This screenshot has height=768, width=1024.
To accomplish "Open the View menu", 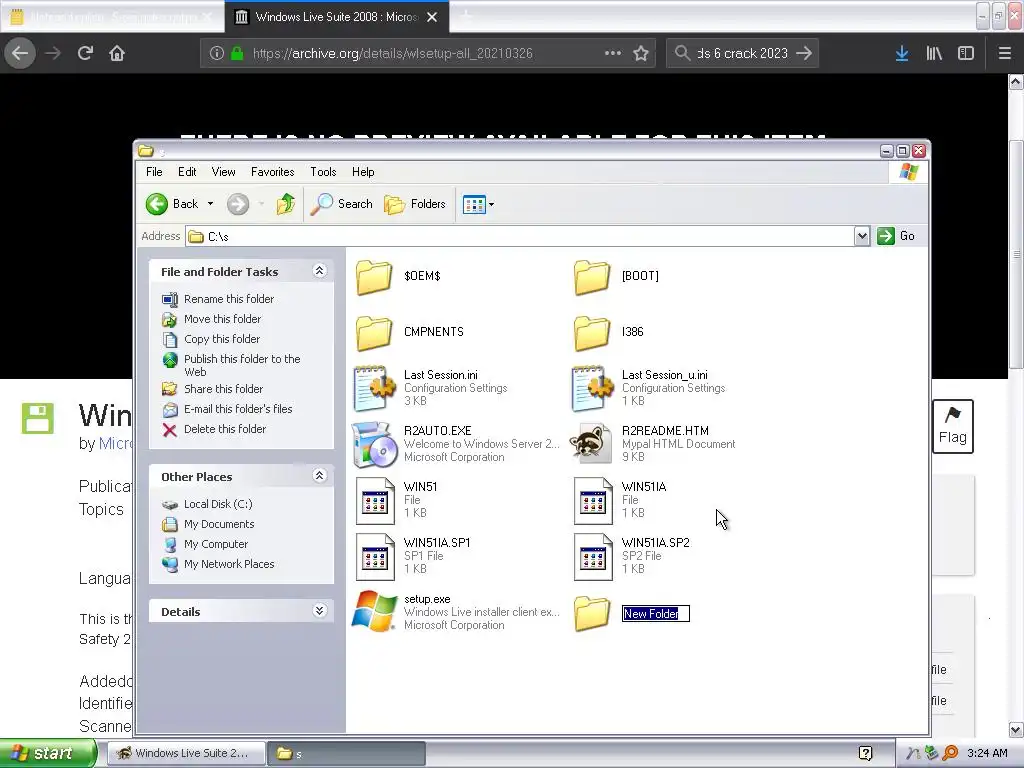I will (x=223, y=172).
